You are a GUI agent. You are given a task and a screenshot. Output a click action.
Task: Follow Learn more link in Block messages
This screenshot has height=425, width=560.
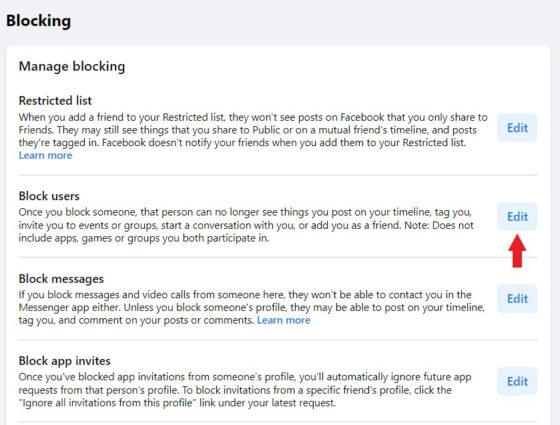coord(284,320)
